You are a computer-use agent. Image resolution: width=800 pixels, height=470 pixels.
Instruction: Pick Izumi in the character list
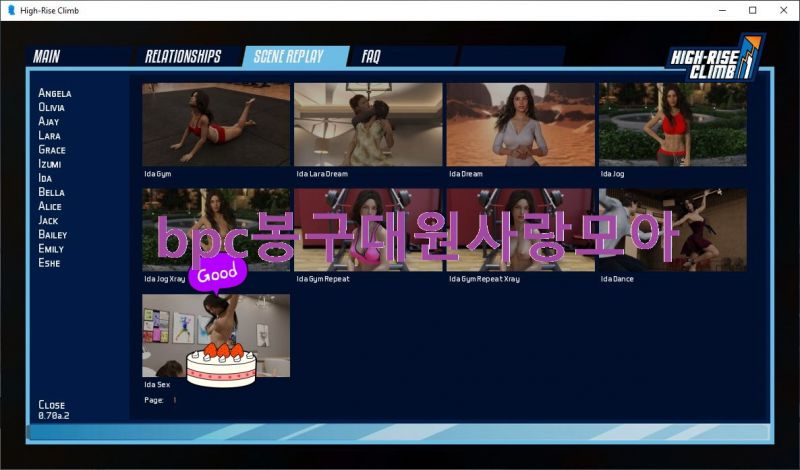point(49,164)
